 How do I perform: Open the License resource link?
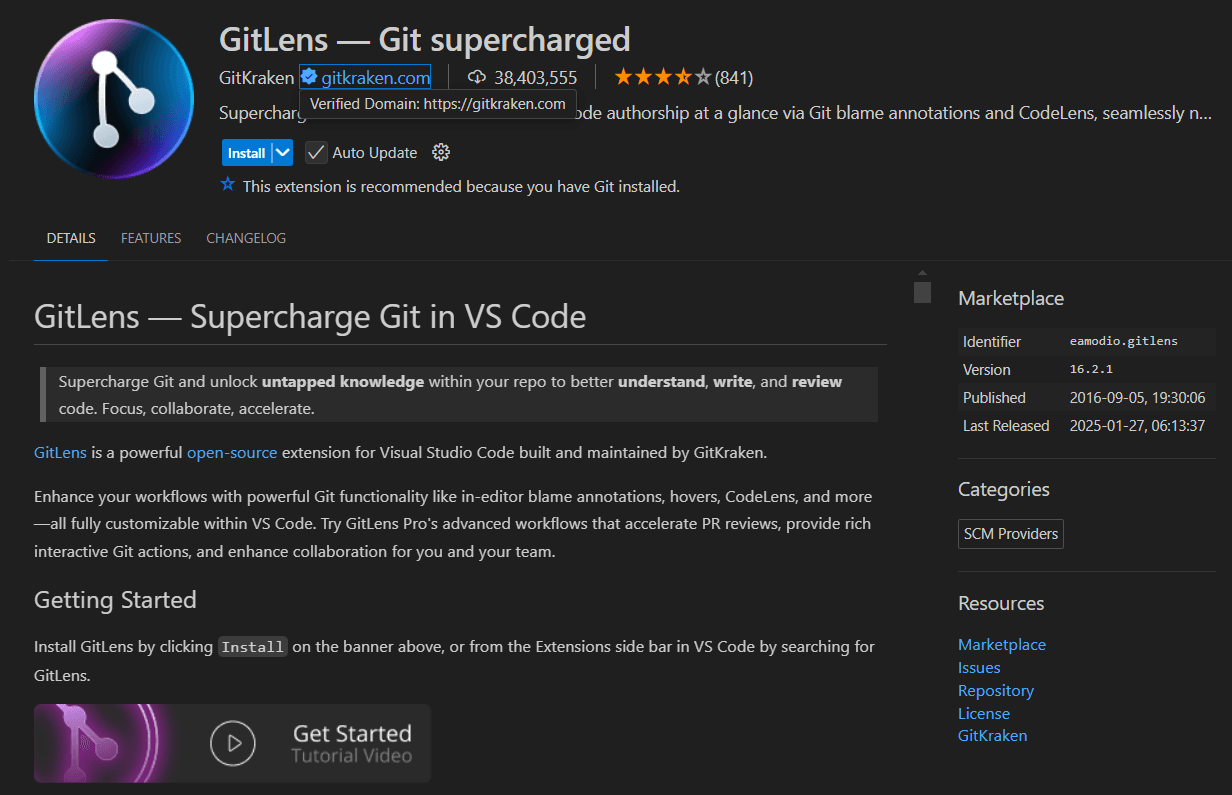coord(984,713)
